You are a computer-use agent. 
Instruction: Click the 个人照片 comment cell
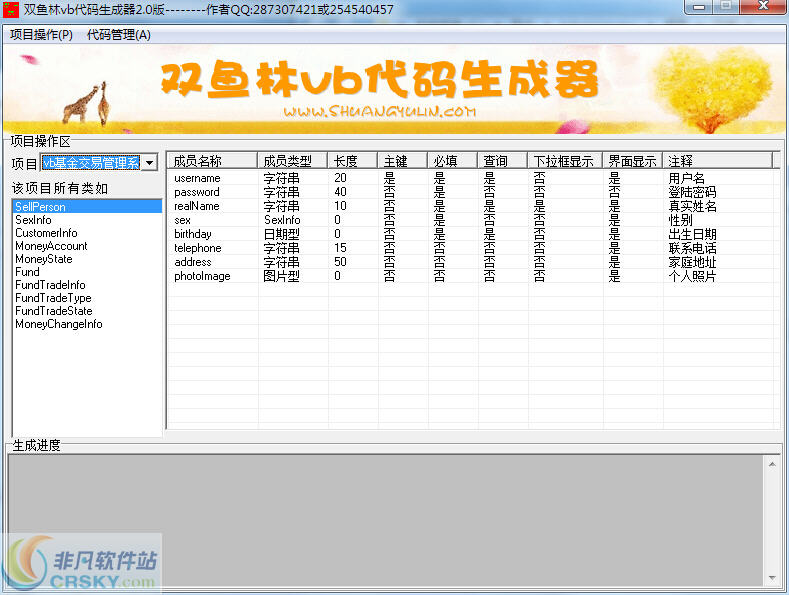[x=692, y=276]
